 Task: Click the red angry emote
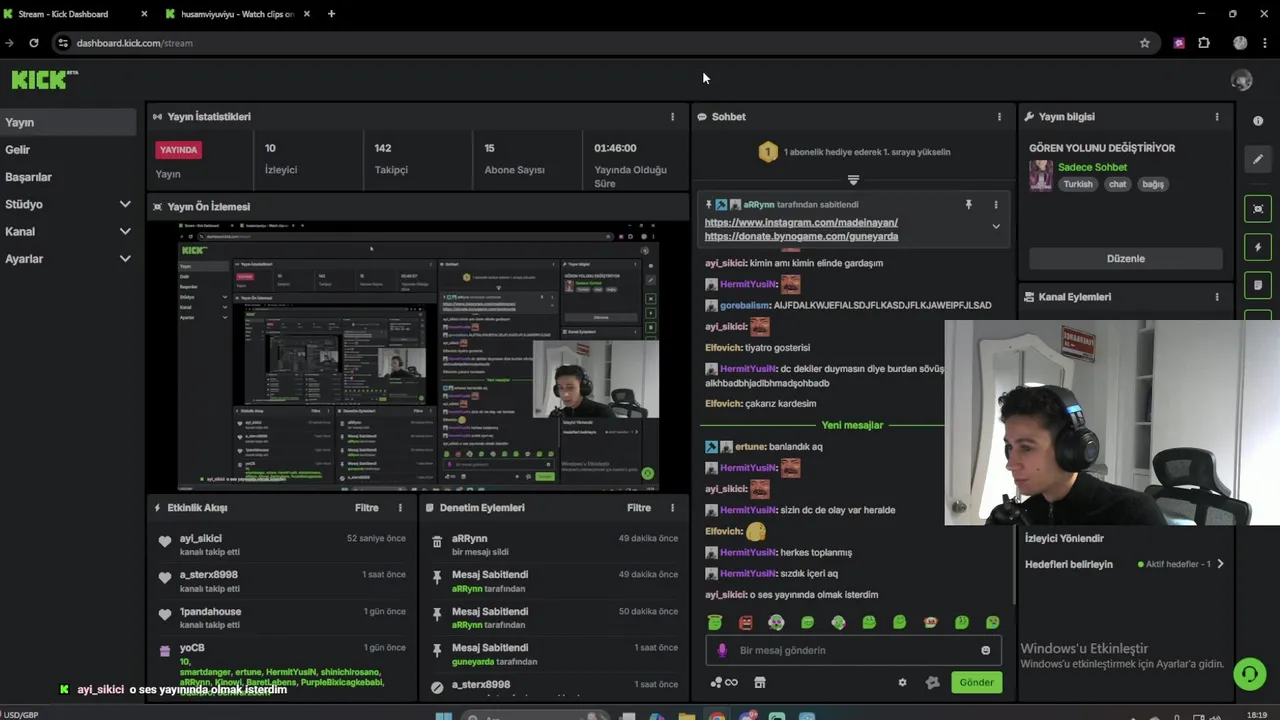[x=745, y=622]
